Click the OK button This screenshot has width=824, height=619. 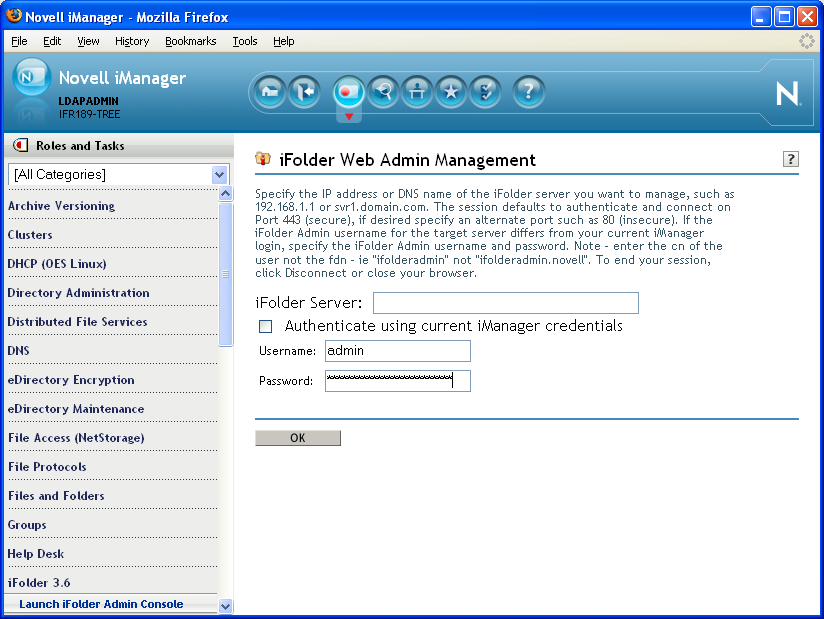(298, 438)
